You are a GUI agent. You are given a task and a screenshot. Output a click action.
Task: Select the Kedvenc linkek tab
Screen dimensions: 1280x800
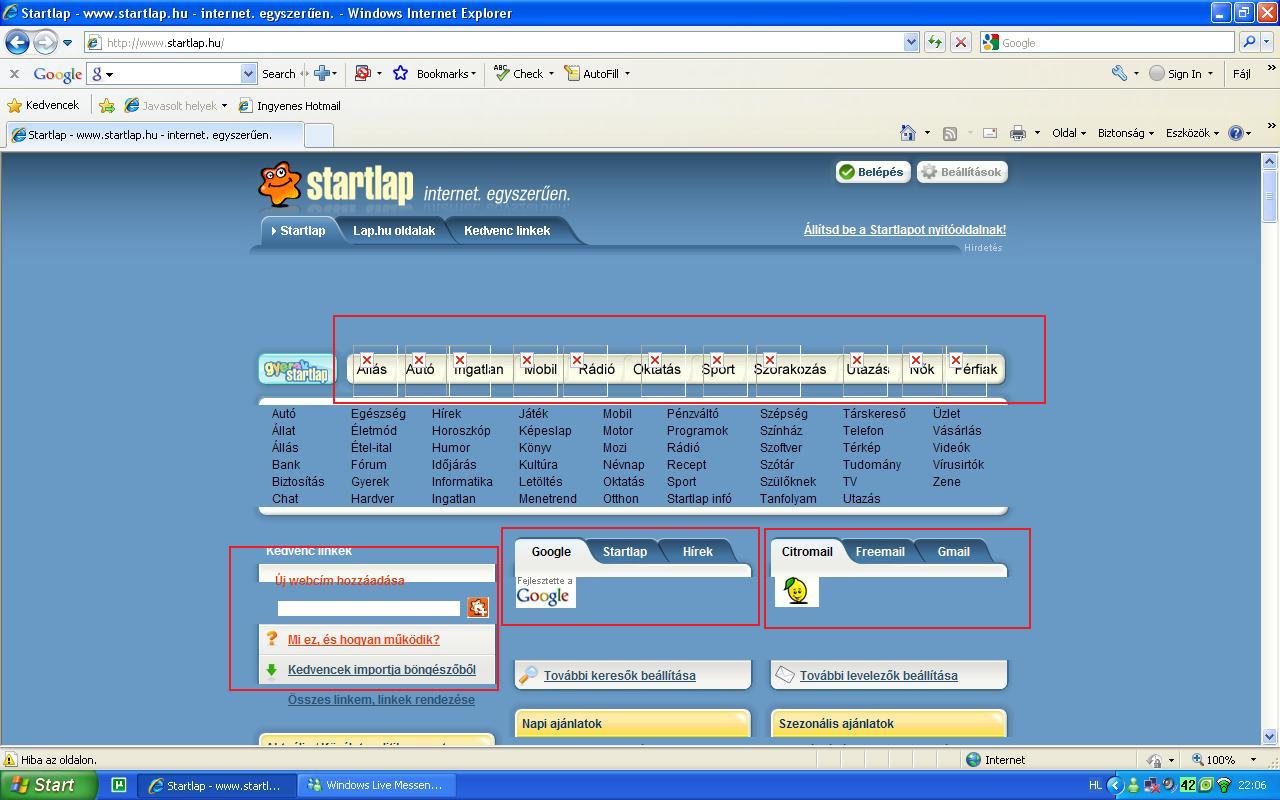click(507, 231)
